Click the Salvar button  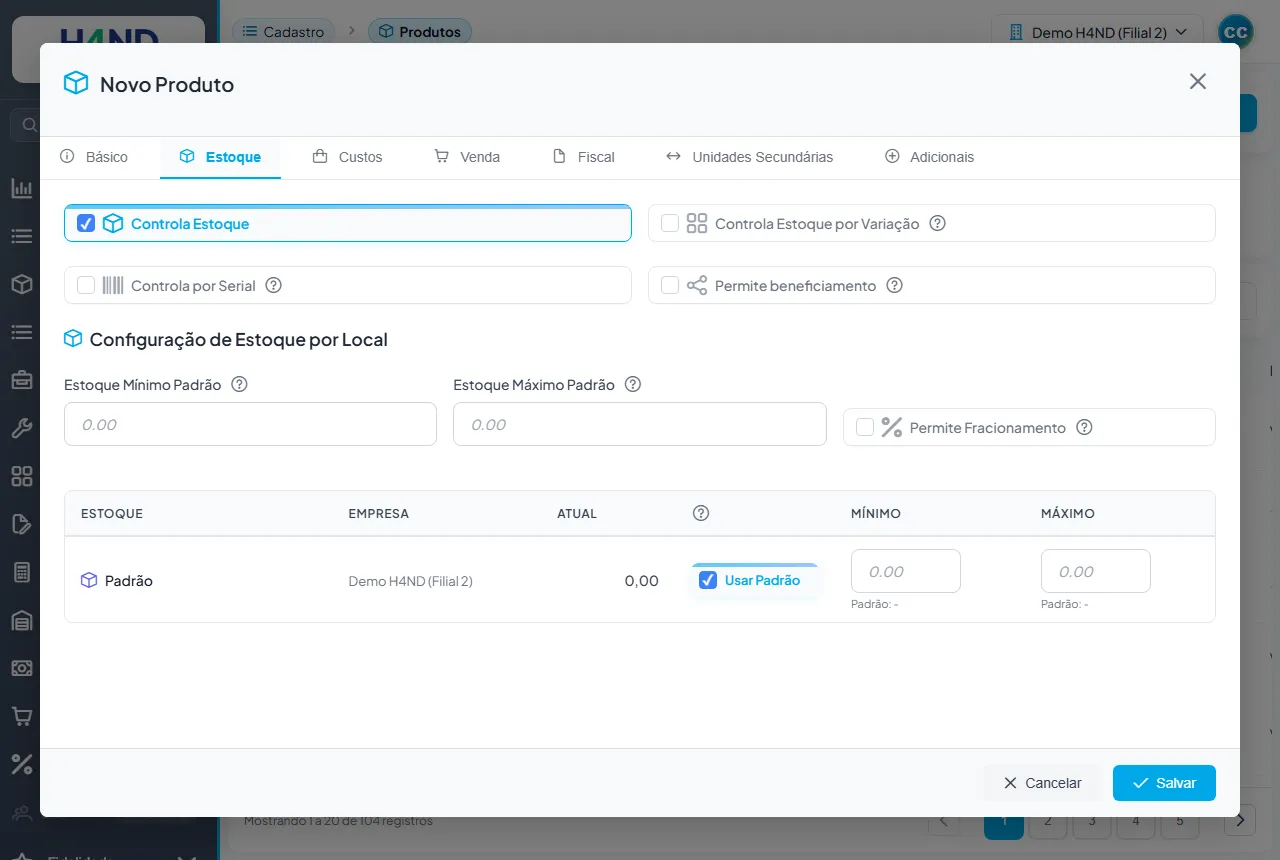[1164, 783]
